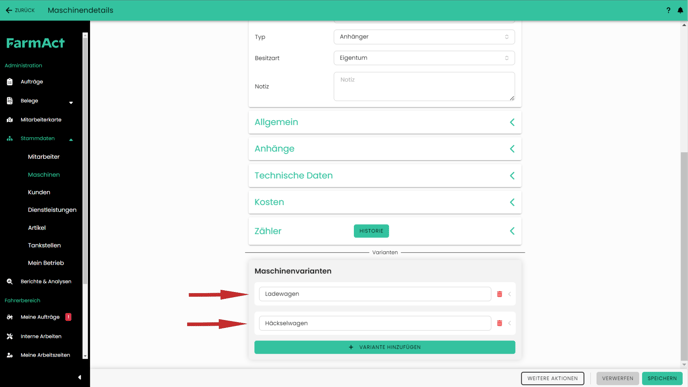Collapse the sidebar with the bottom arrow

point(79,377)
